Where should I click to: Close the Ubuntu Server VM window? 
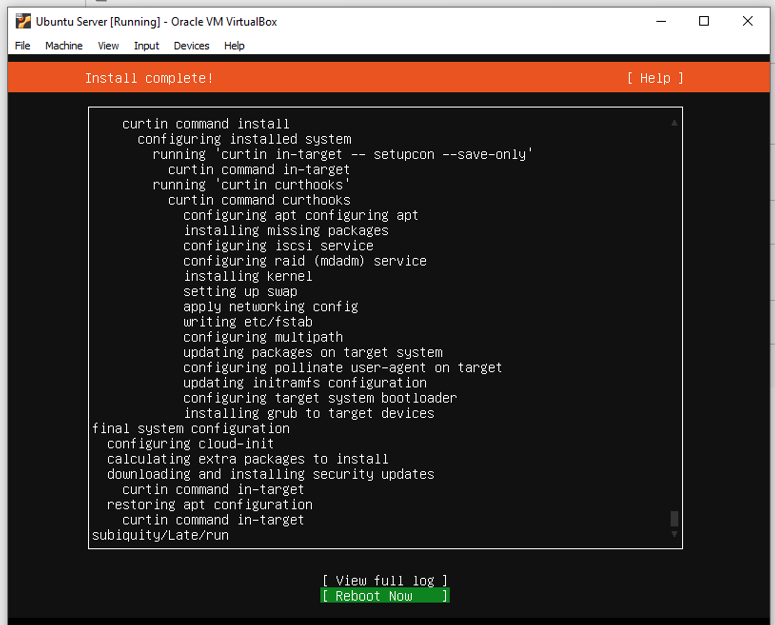(748, 21)
